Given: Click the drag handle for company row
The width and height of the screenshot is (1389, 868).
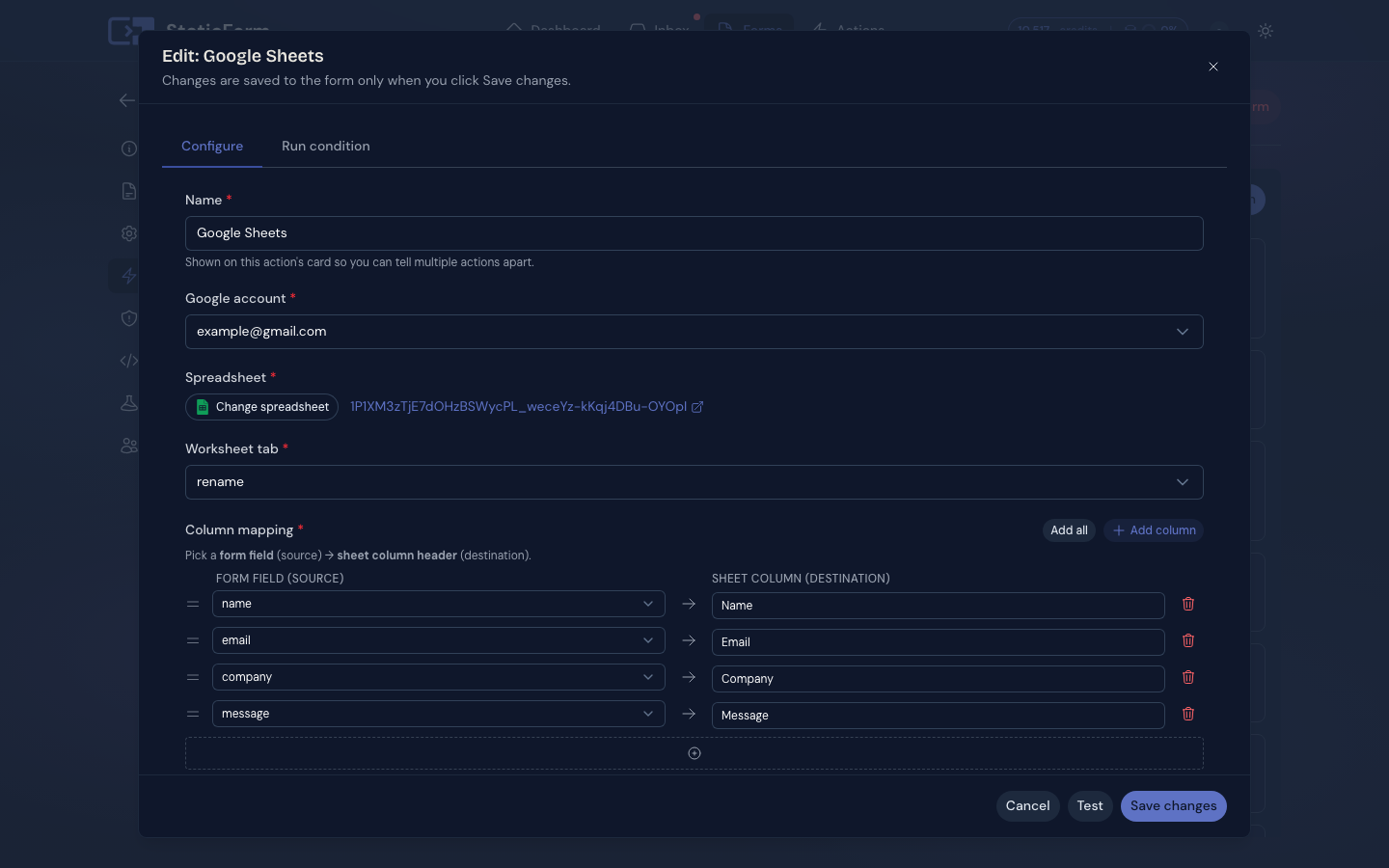Looking at the screenshot, I should tap(193, 677).
